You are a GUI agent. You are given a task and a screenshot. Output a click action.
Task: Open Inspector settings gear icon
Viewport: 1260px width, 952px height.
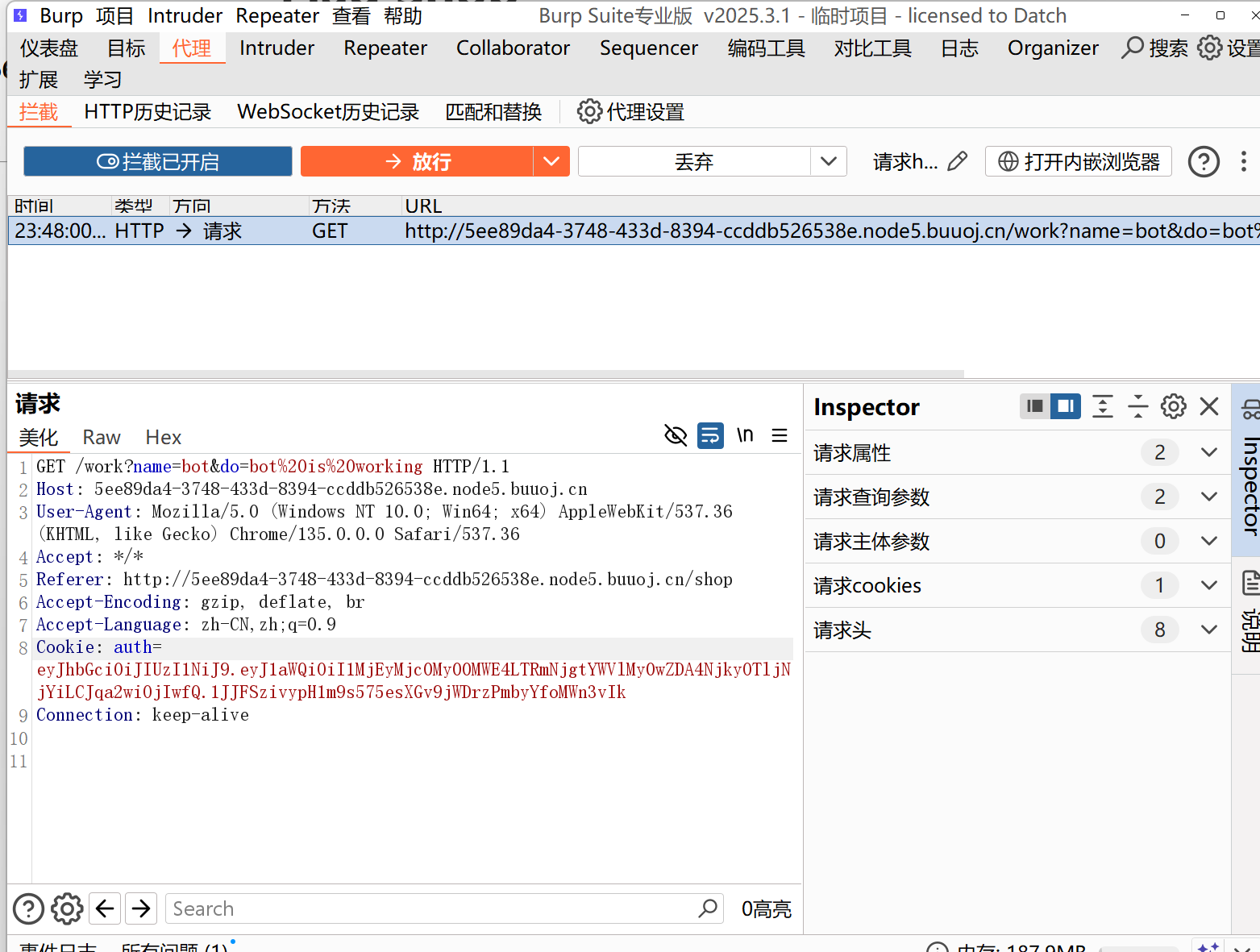[x=1173, y=406]
